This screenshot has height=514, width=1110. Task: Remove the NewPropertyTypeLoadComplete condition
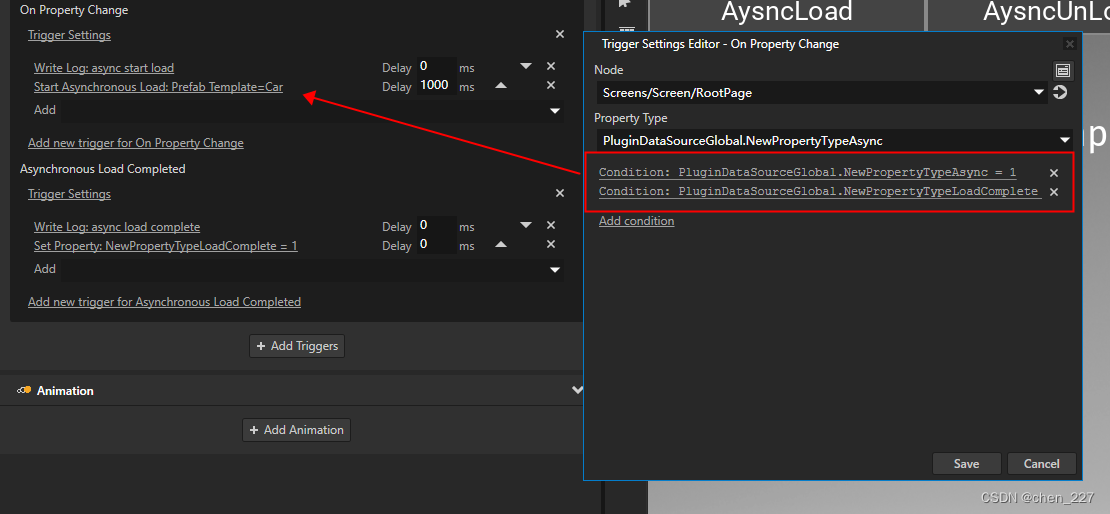click(x=1053, y=192)
